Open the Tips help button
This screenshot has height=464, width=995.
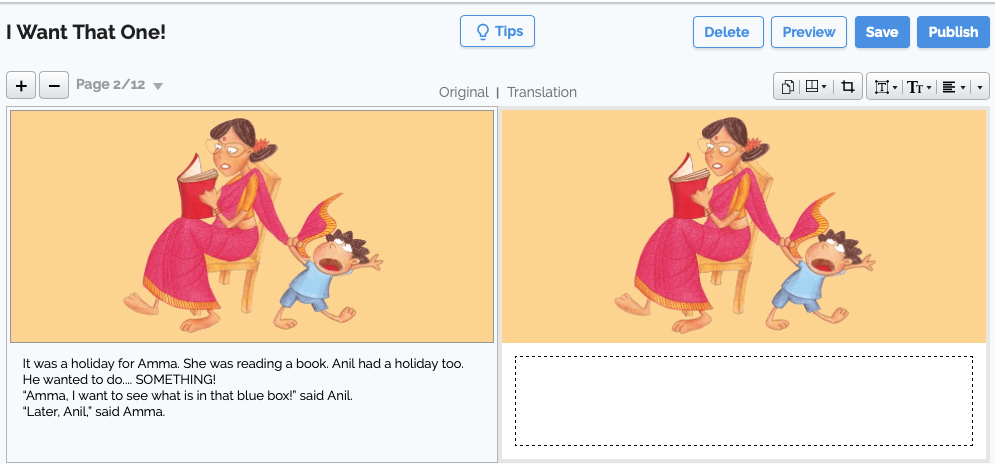point(498,31)
